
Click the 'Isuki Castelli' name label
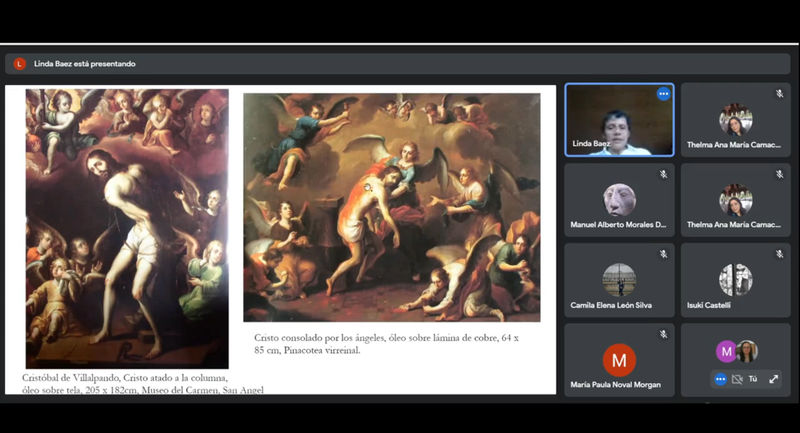click(x=708, y=305)
